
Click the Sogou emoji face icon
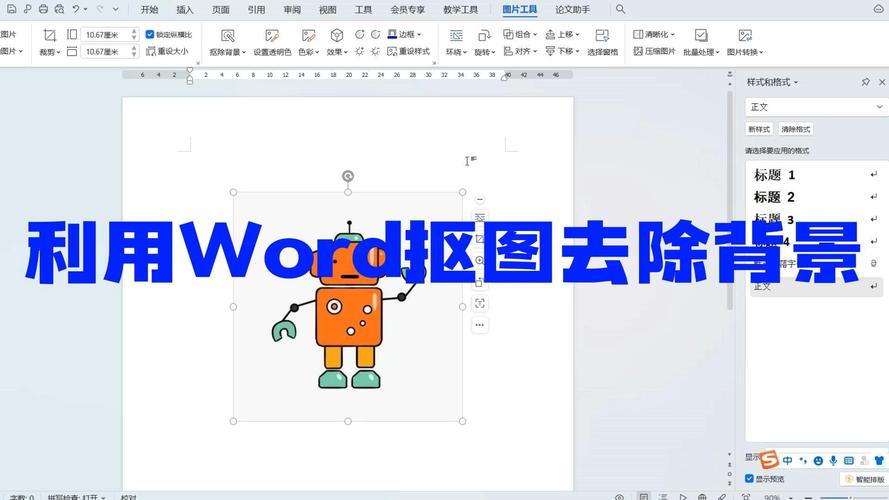tap(818, 461)
